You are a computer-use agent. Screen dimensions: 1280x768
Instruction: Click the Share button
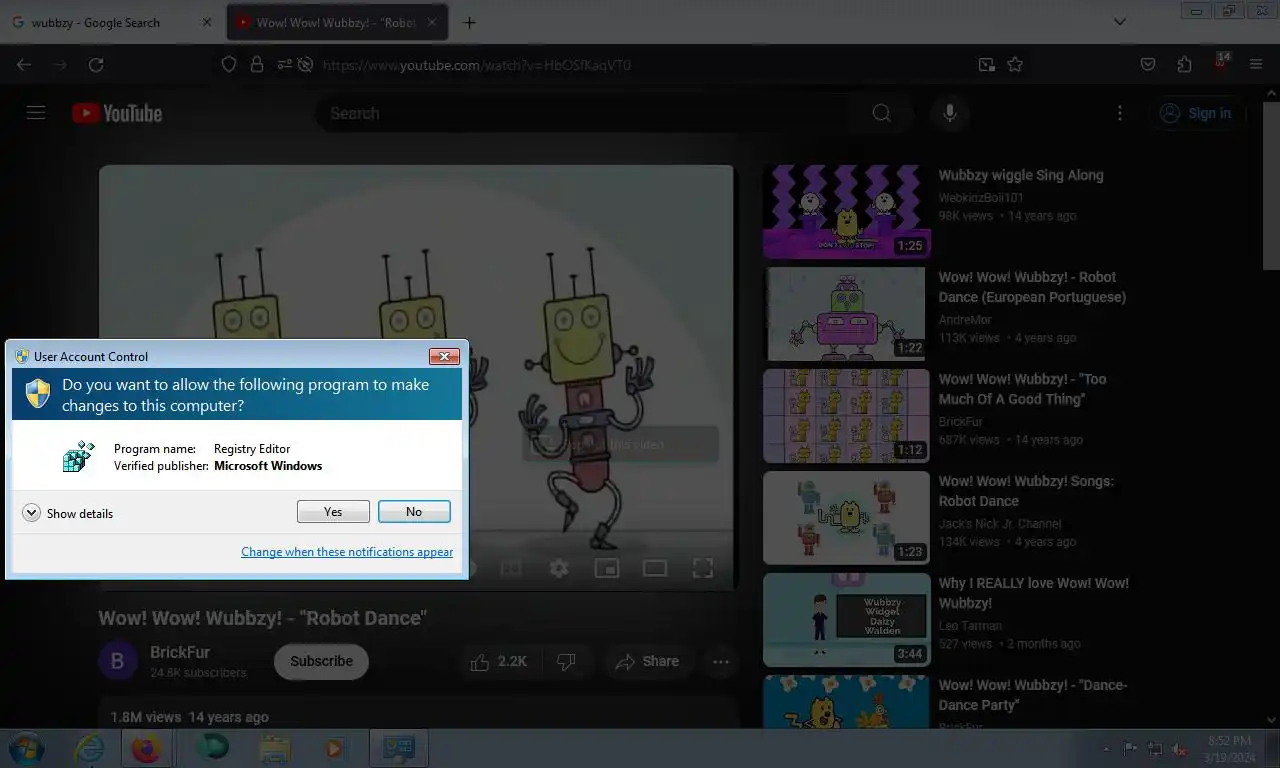[x=647, y=661]
